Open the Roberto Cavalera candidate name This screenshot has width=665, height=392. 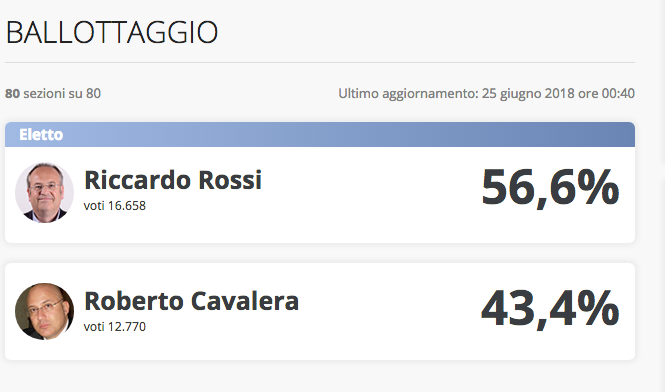(x=192, y=301)
